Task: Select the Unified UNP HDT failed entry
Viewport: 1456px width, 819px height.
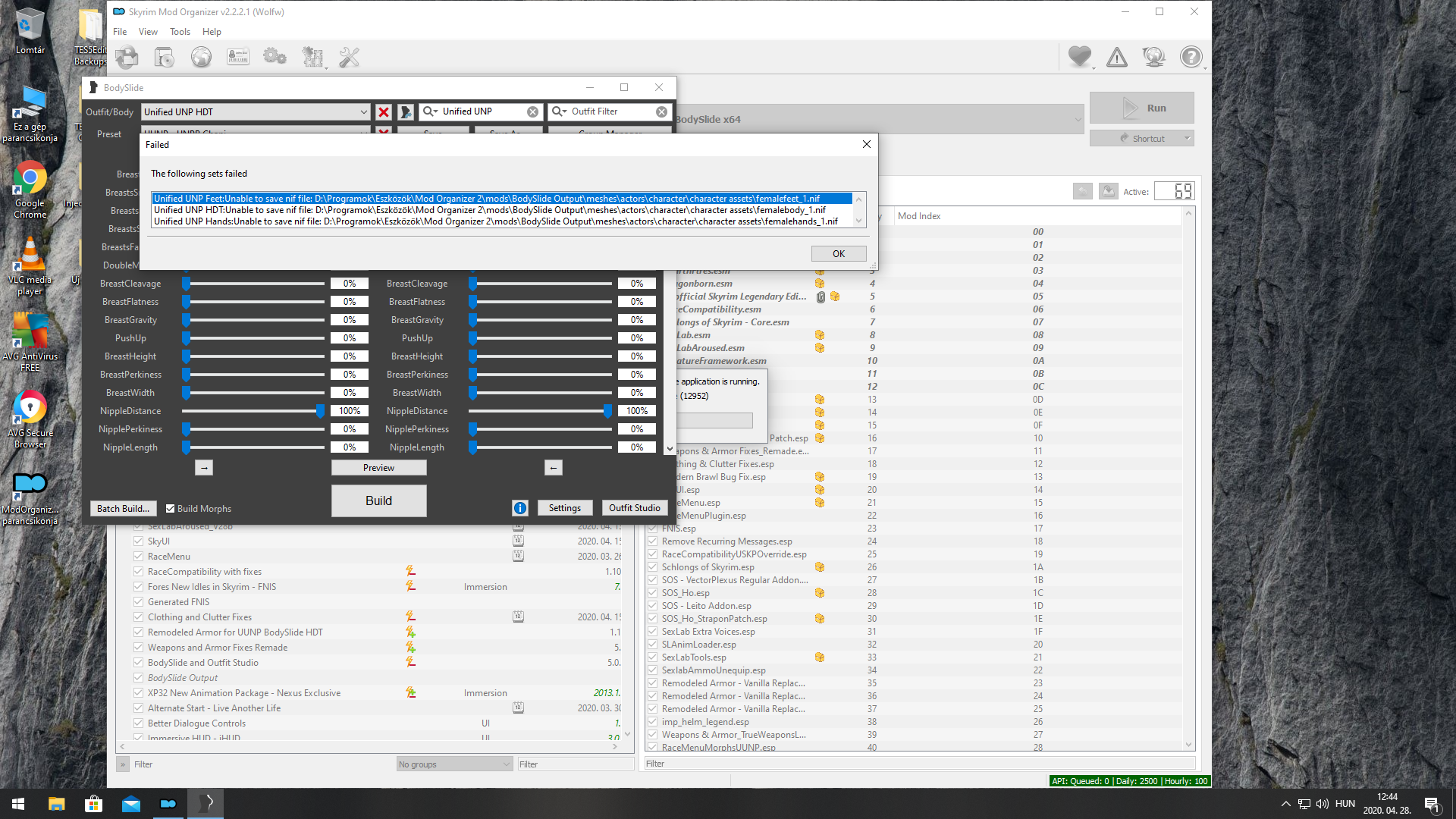Action: [x=503, y=210]
